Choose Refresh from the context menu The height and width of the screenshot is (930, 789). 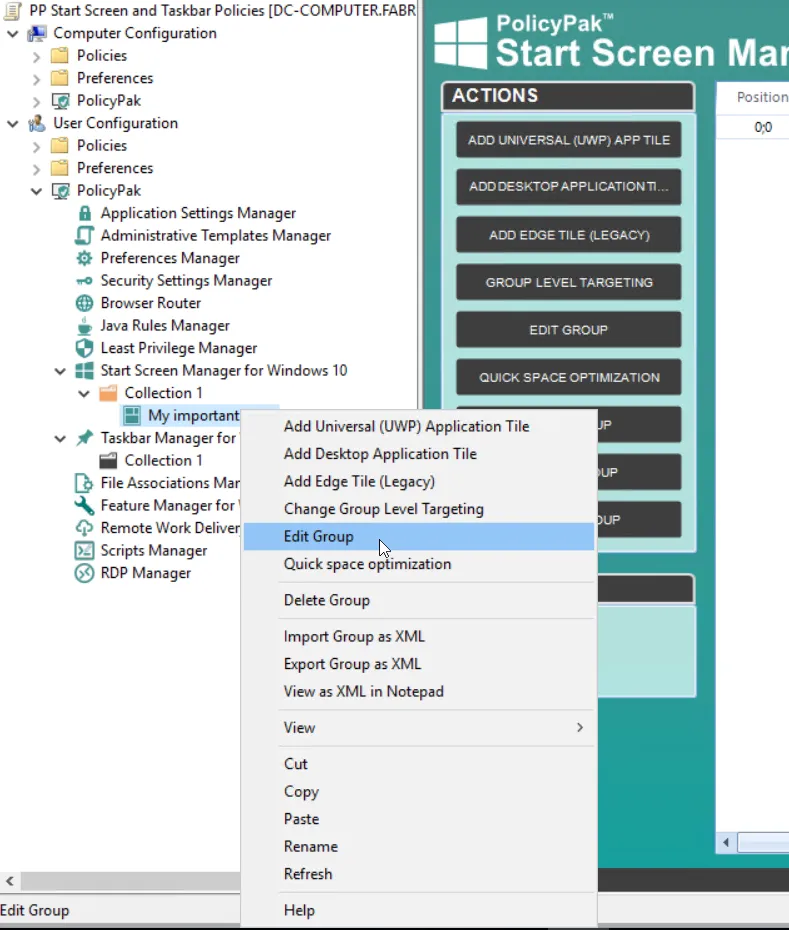click(418, 874)
